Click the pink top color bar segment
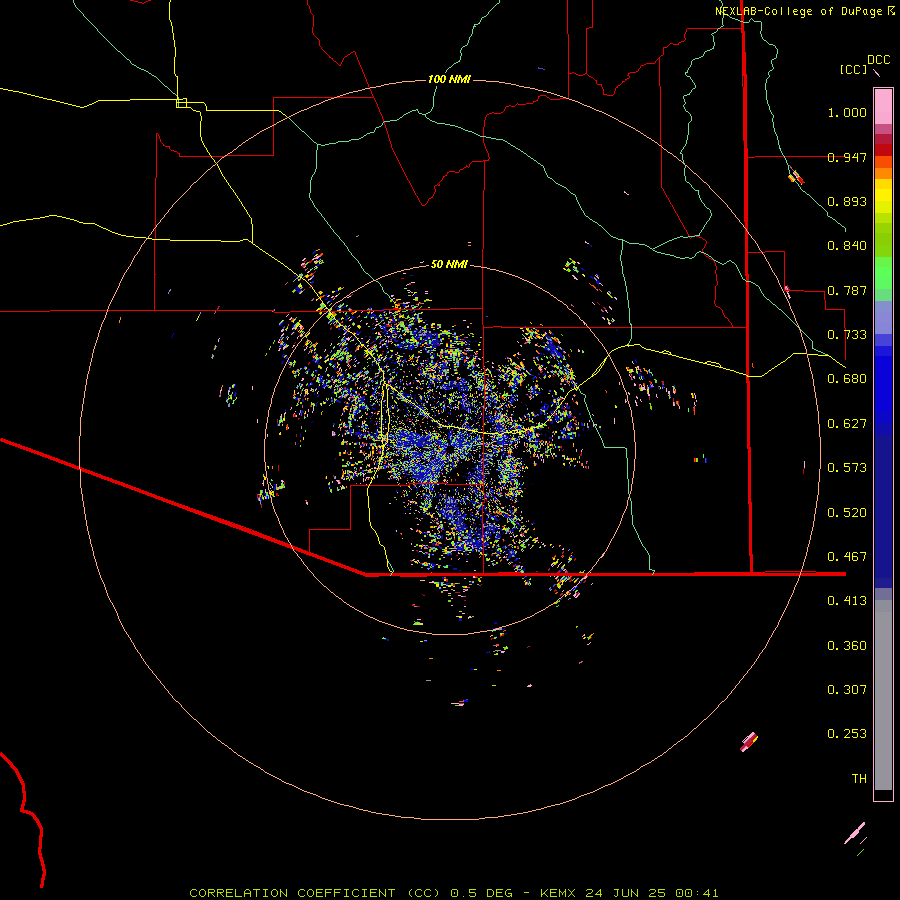Screen dimensions: 900x900 (883, 106)
